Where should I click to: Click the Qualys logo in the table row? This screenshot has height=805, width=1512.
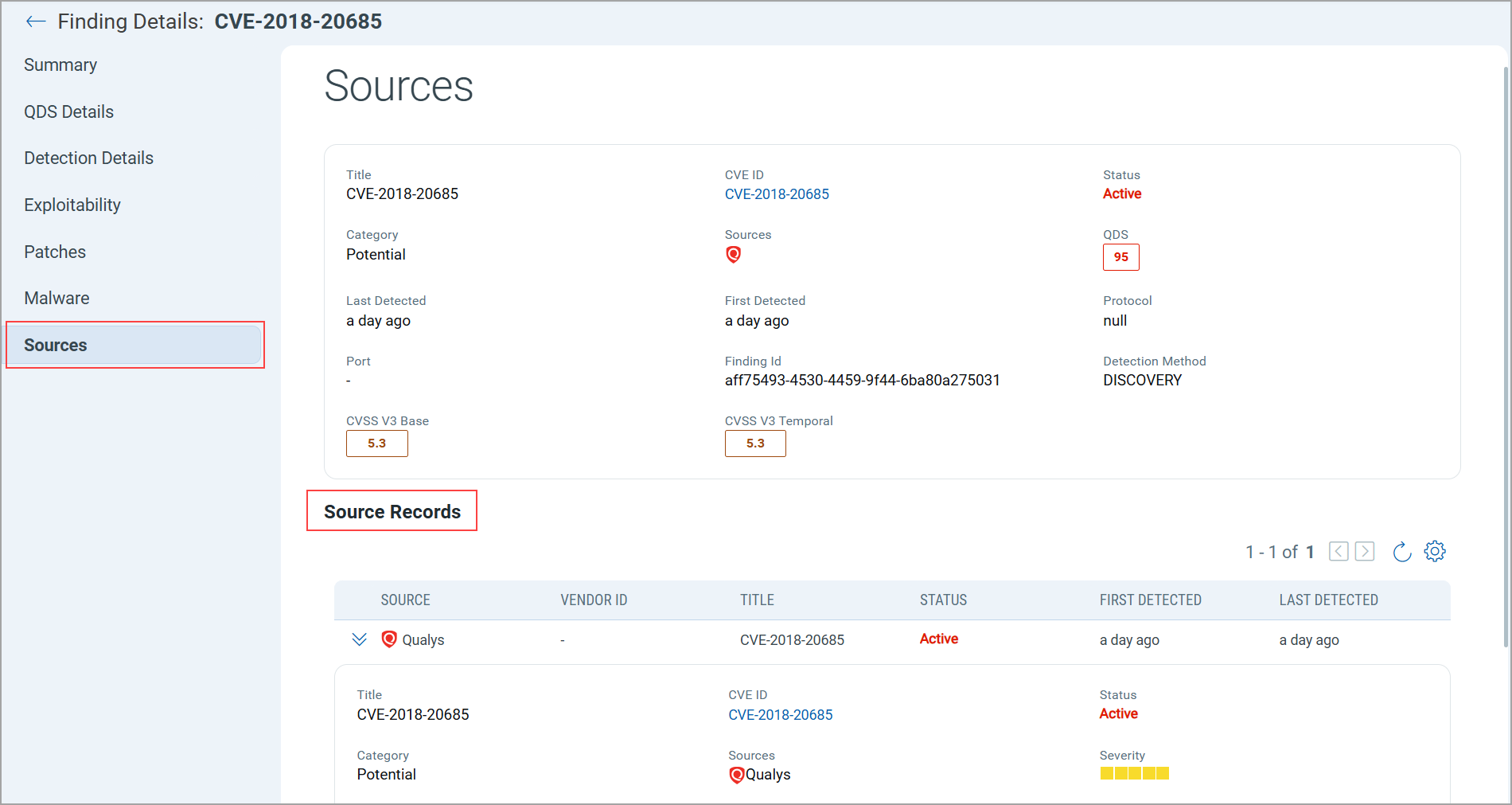click(389, 639)
